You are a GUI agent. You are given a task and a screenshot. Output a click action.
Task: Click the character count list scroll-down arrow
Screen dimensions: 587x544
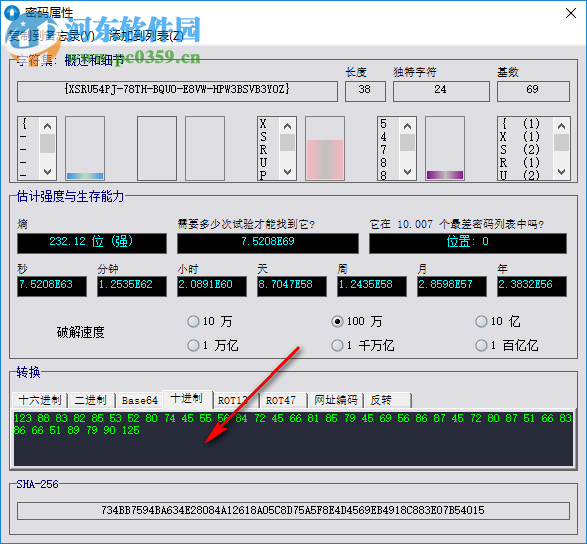pos(562,172)
